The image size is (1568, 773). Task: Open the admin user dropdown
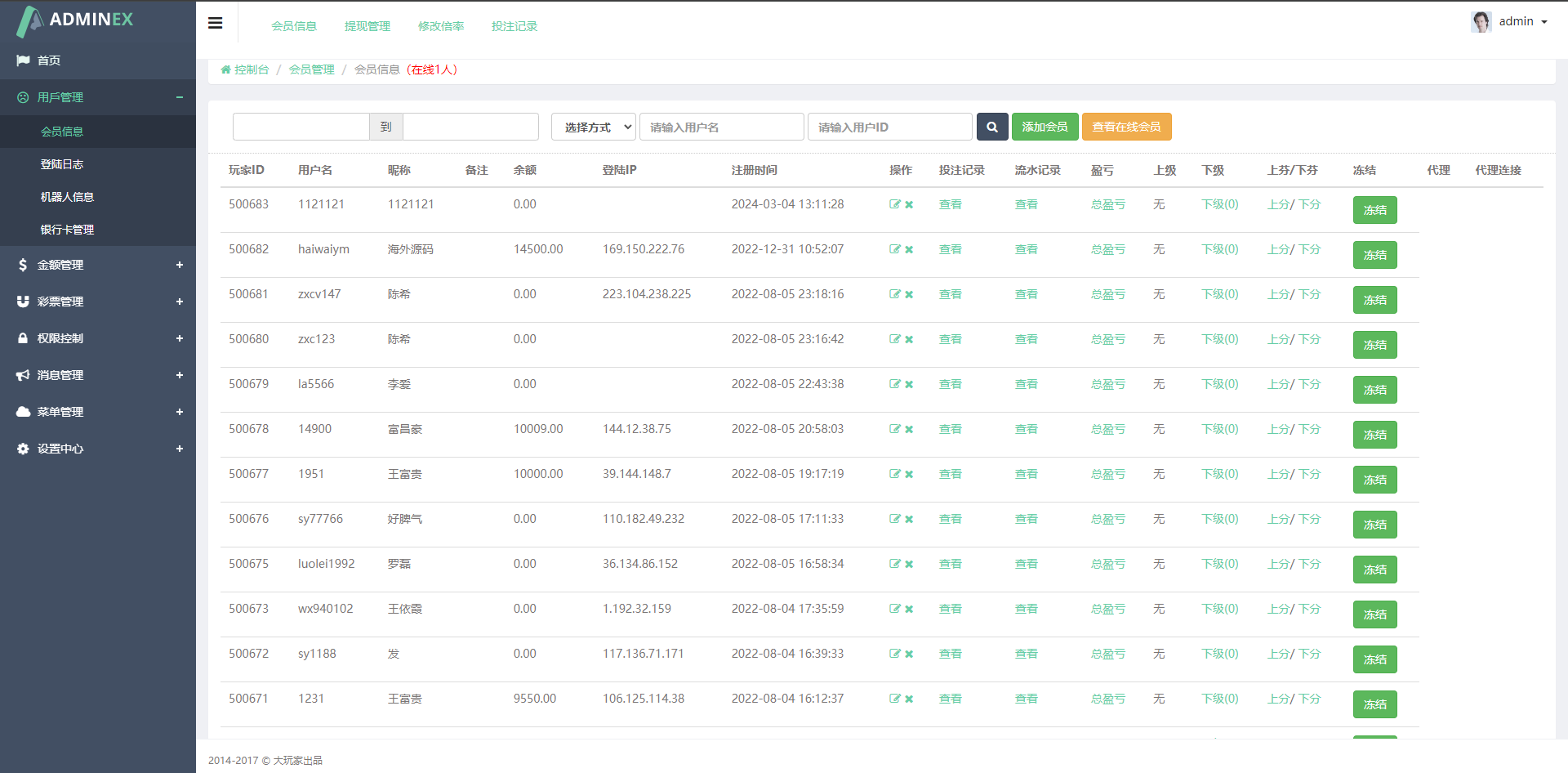pyautogui.click(x=1522, y=21)
